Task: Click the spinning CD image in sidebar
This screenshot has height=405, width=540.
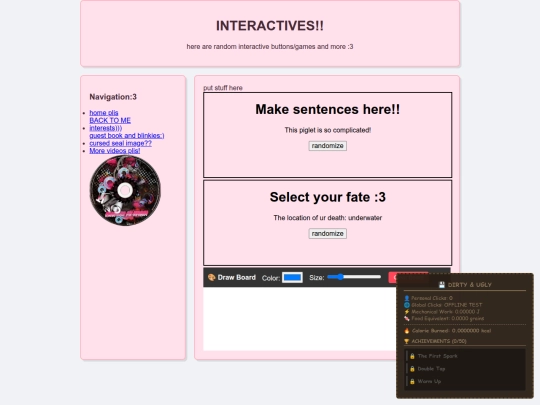Action: tap(125, 190)
